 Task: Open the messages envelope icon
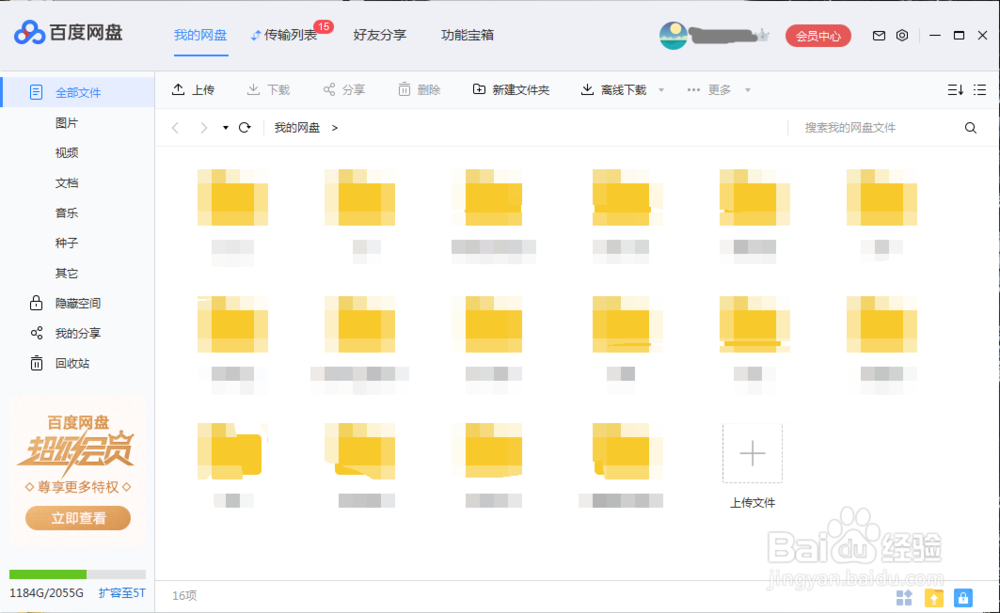[878, 35]
